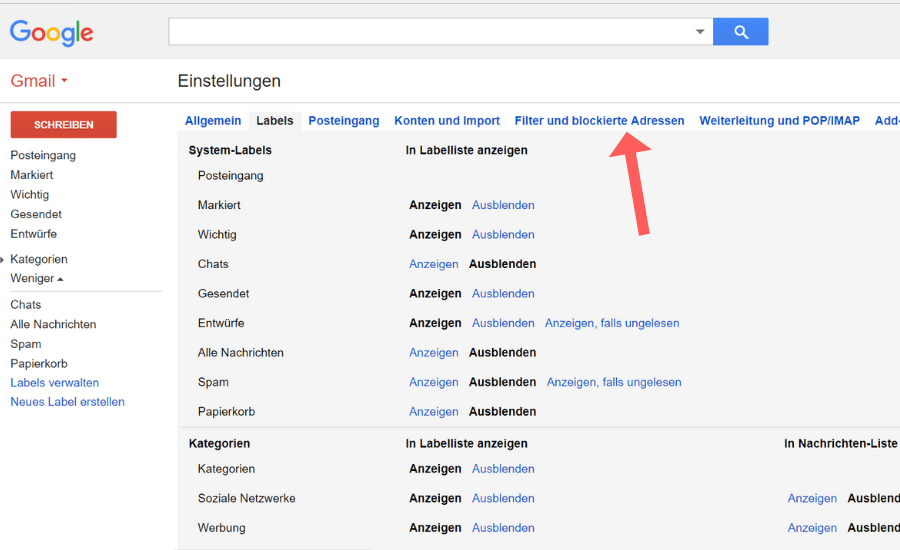
Task: Open the Gmail dropdown menu
Action: pyautogui.click(x=39, y=81)
